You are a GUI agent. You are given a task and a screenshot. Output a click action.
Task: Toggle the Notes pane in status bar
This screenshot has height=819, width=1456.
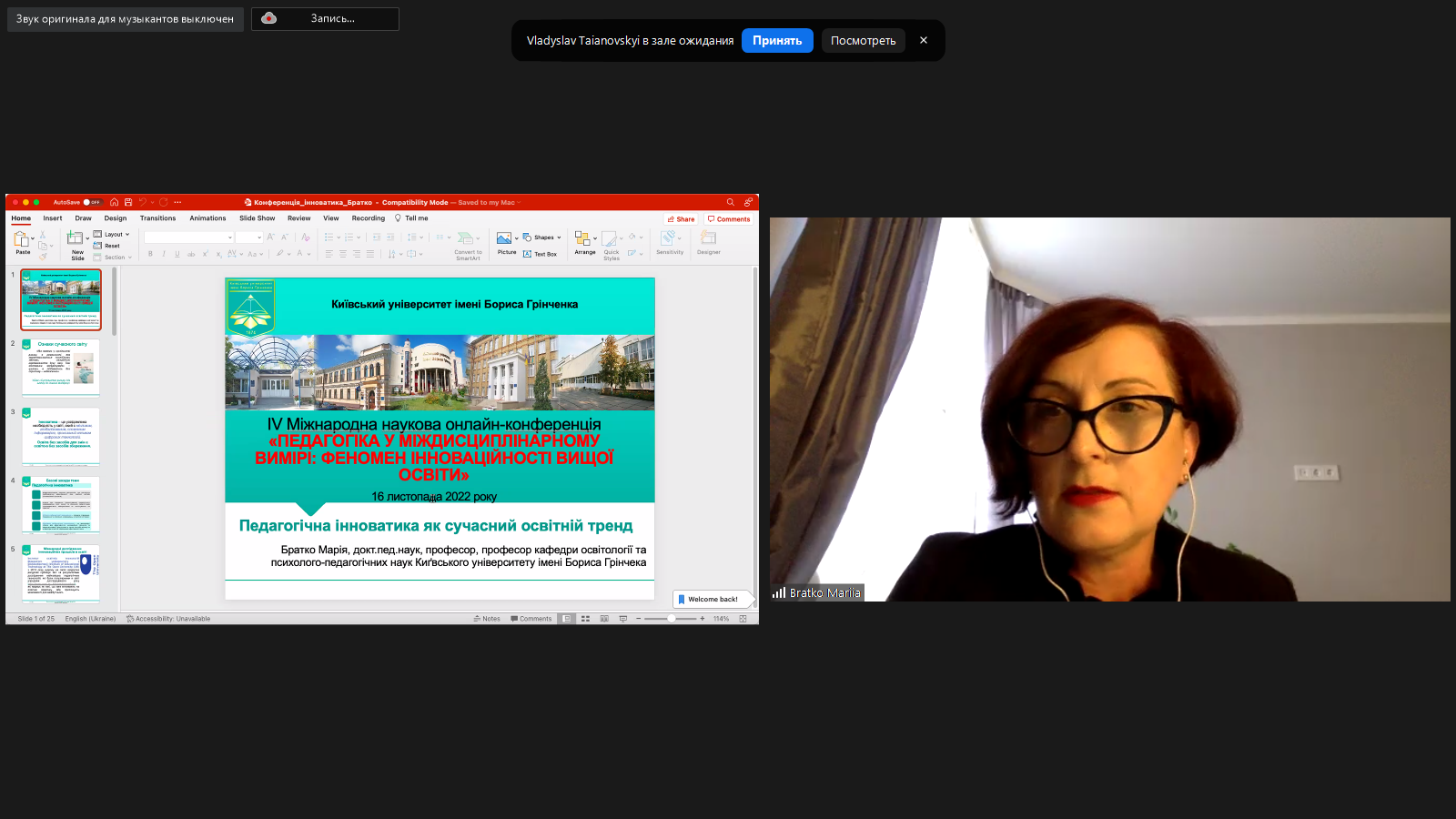[x=487, y=619]
